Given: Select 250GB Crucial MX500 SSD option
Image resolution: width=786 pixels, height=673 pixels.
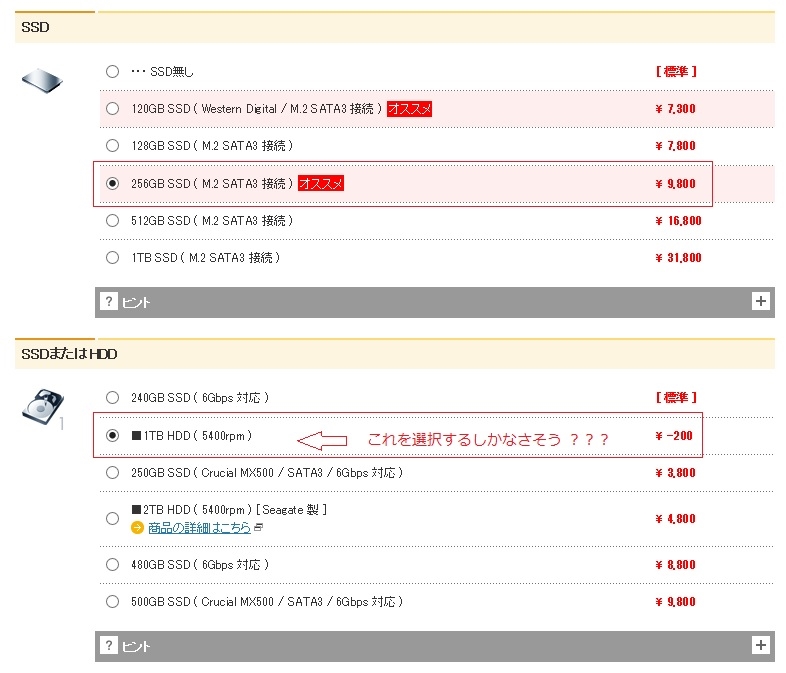Looking at the screenshot, I should pyautogui.click(x=112, y=473).
